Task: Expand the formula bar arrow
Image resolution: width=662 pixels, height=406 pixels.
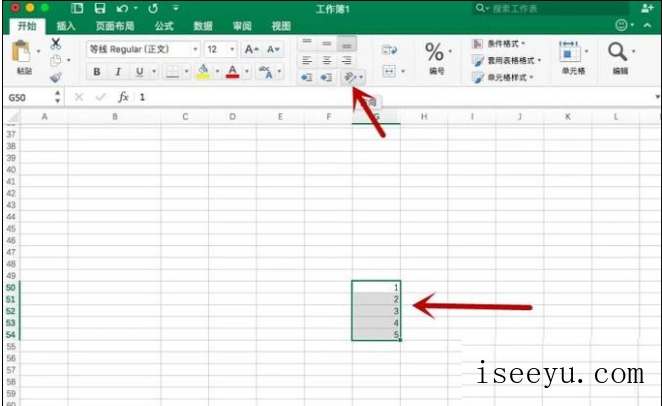Action: (x=657, y=97)
